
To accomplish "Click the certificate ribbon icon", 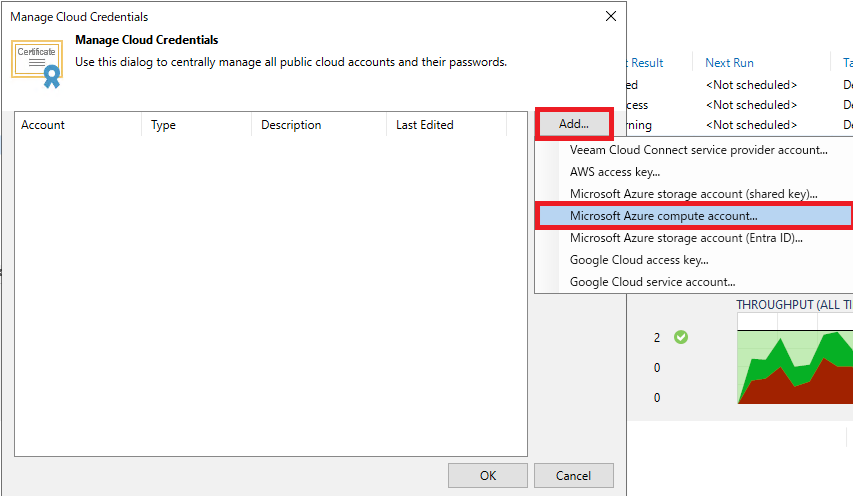I will click(x=37, y=64).
